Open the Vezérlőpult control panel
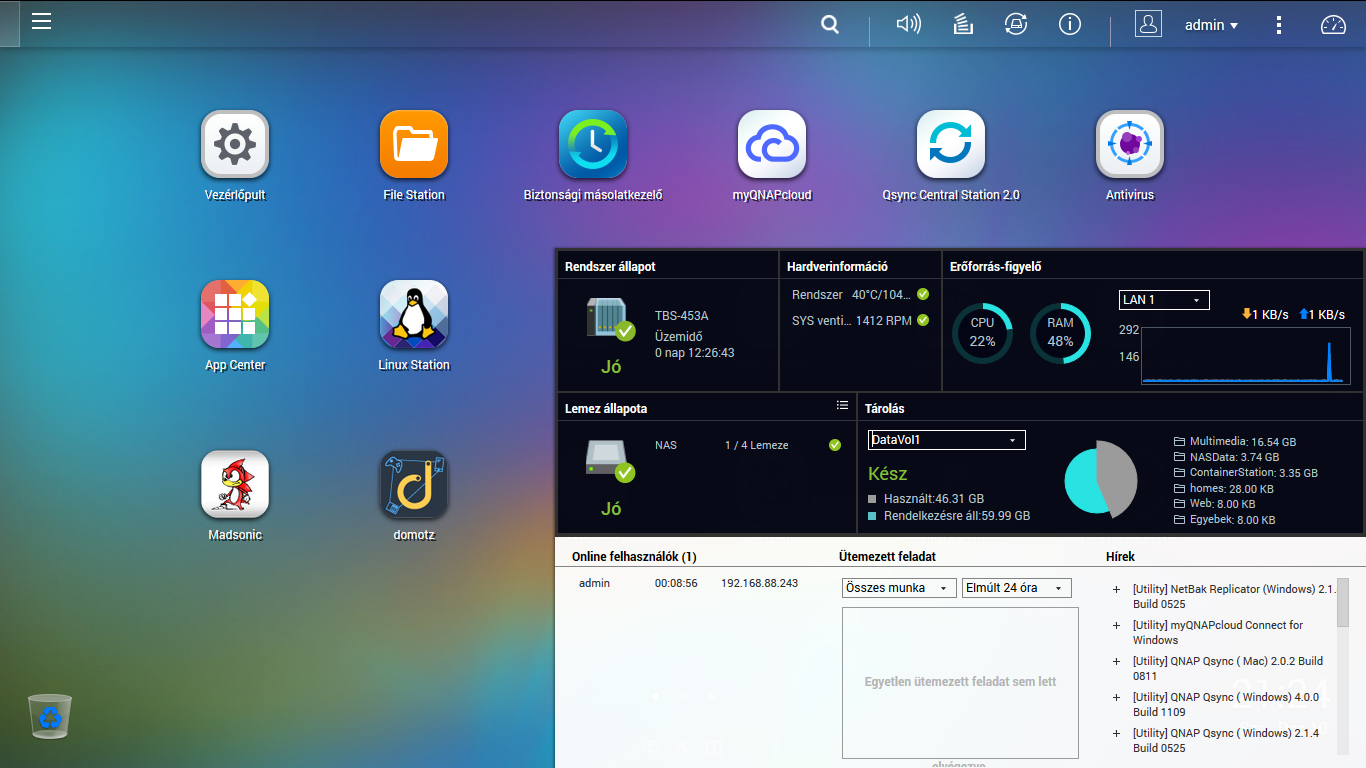 [x=234, y=143]
